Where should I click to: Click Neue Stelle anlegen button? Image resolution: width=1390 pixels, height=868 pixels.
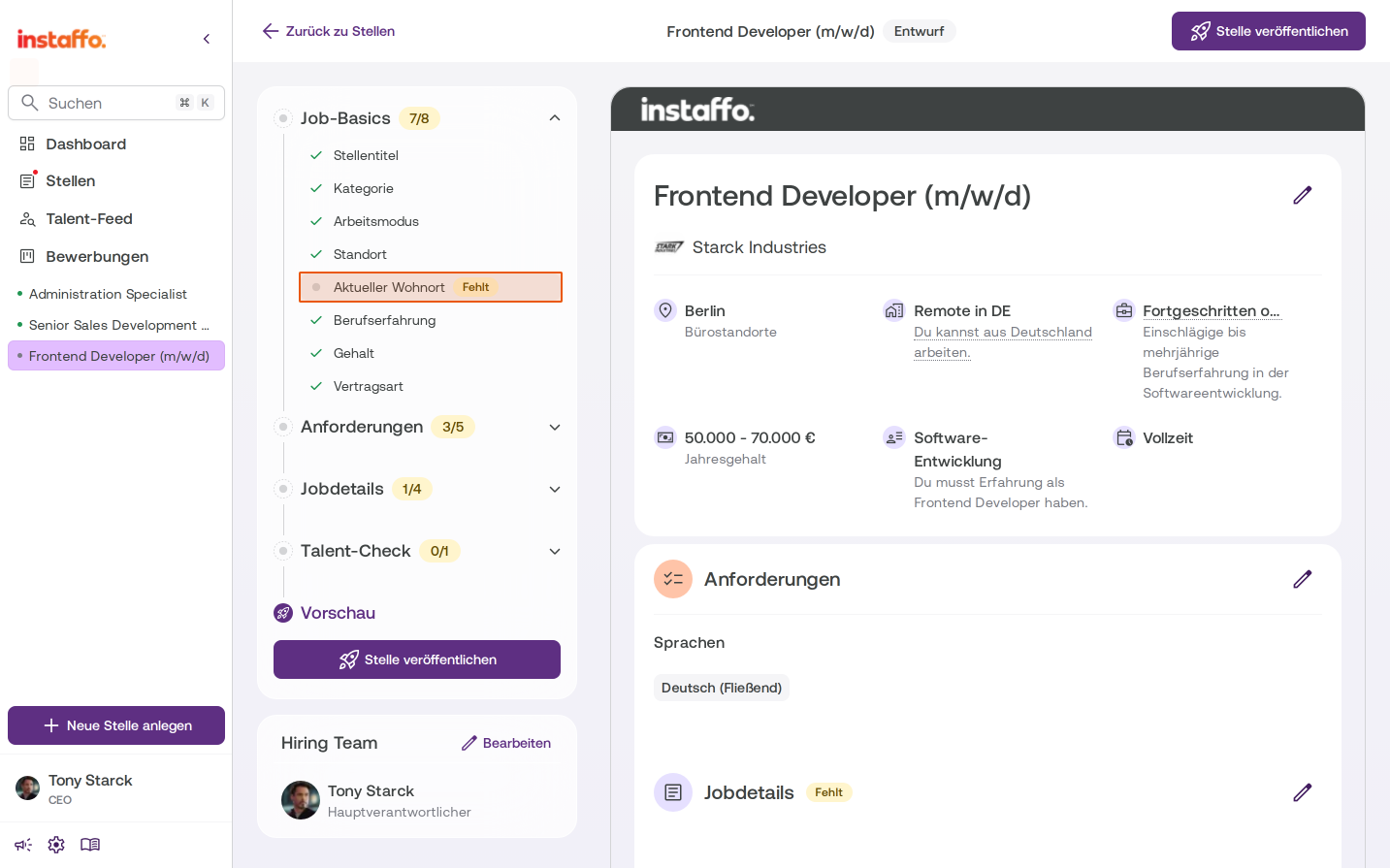click(116, 725)
